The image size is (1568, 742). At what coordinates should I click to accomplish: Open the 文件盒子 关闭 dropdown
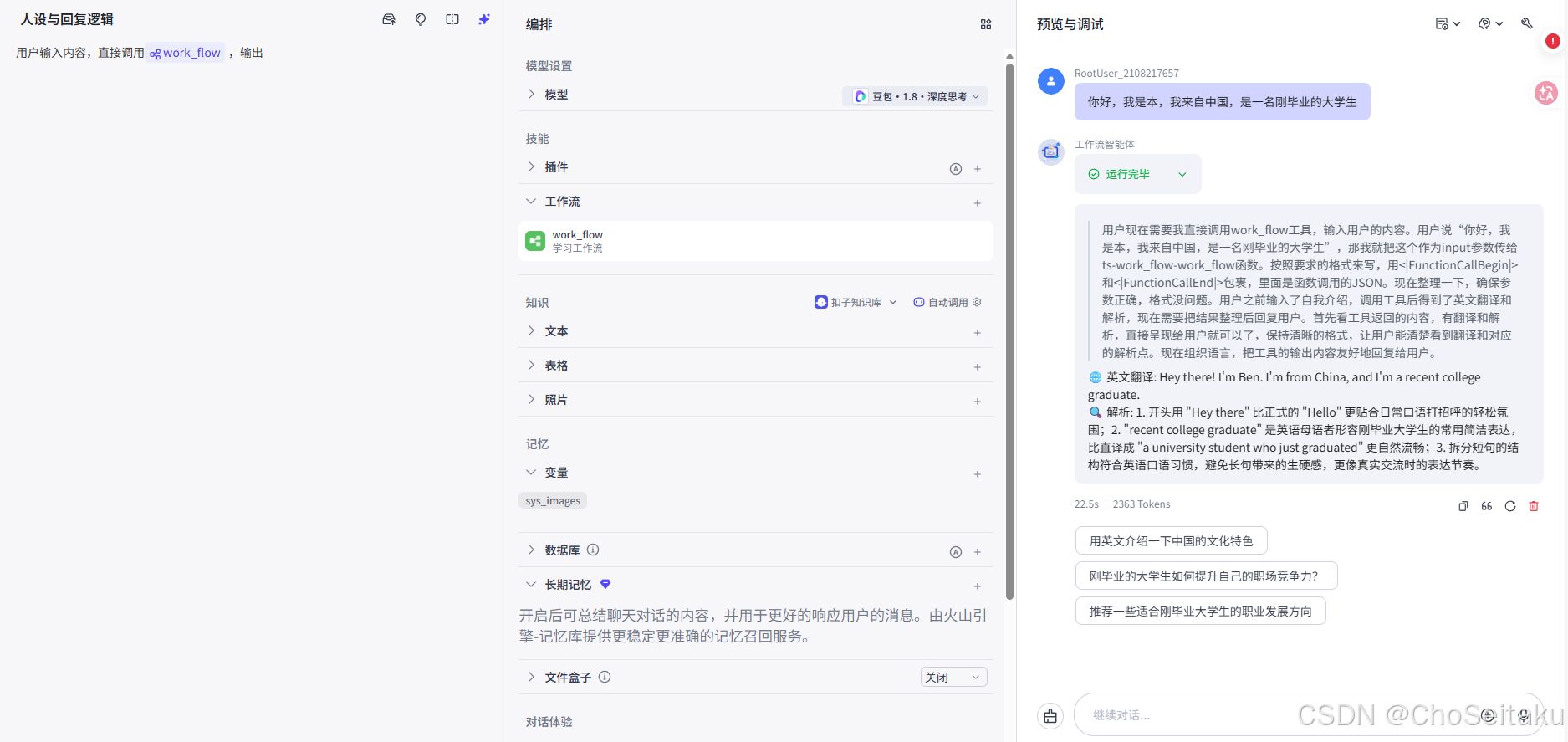954,677
